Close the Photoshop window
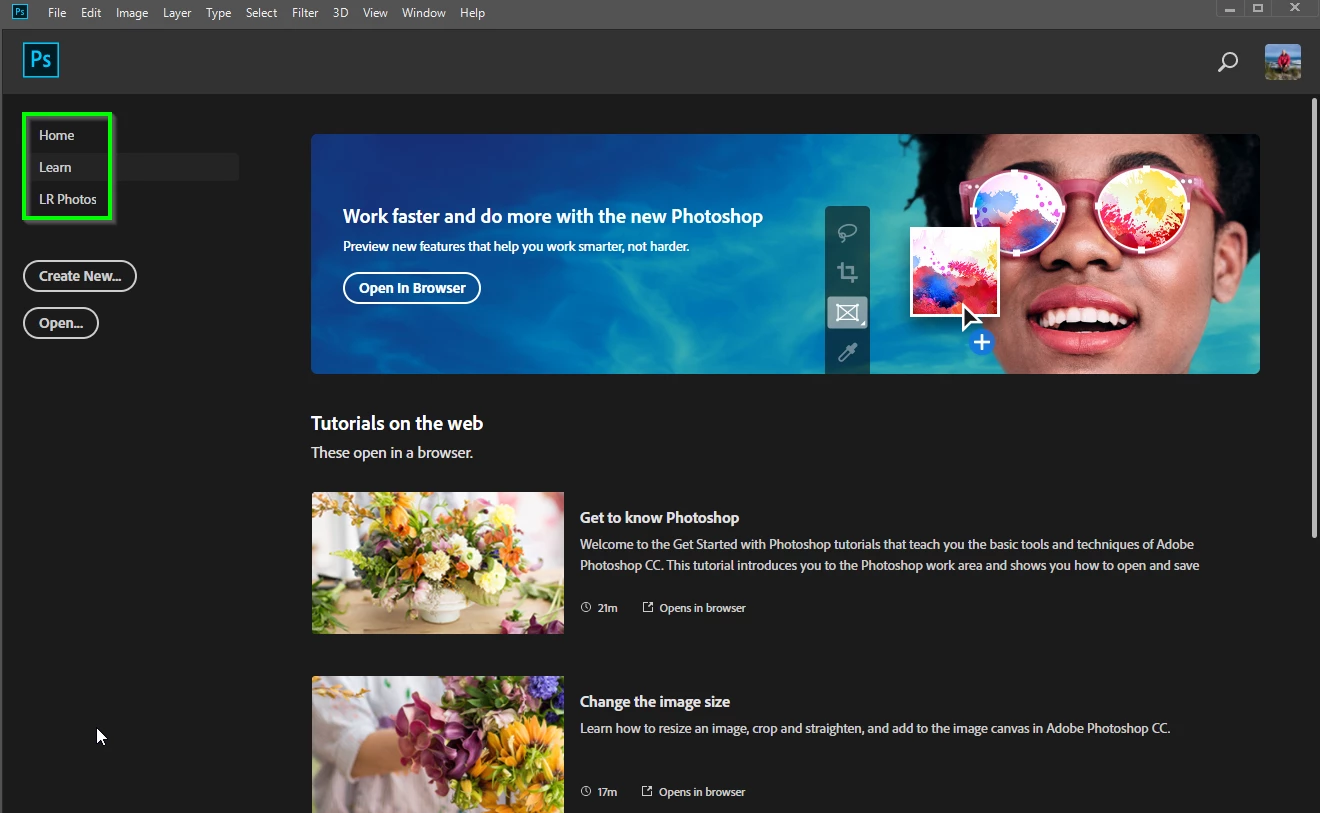Image resolution: width=1320 pixels, height=813 pixels. pos(1296,8)
